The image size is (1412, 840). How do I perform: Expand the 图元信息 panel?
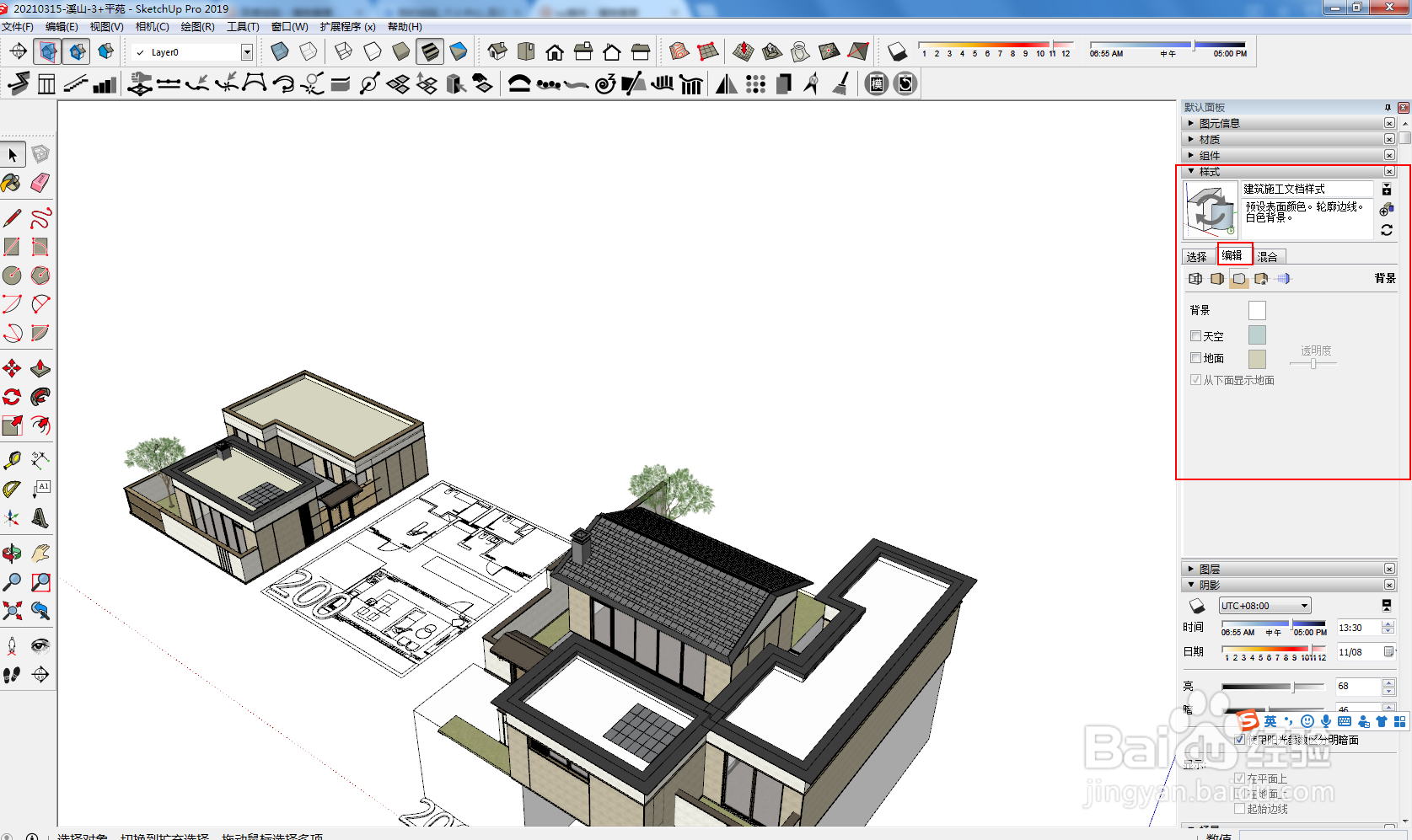pyautogui.click(x=1290, y=123)
